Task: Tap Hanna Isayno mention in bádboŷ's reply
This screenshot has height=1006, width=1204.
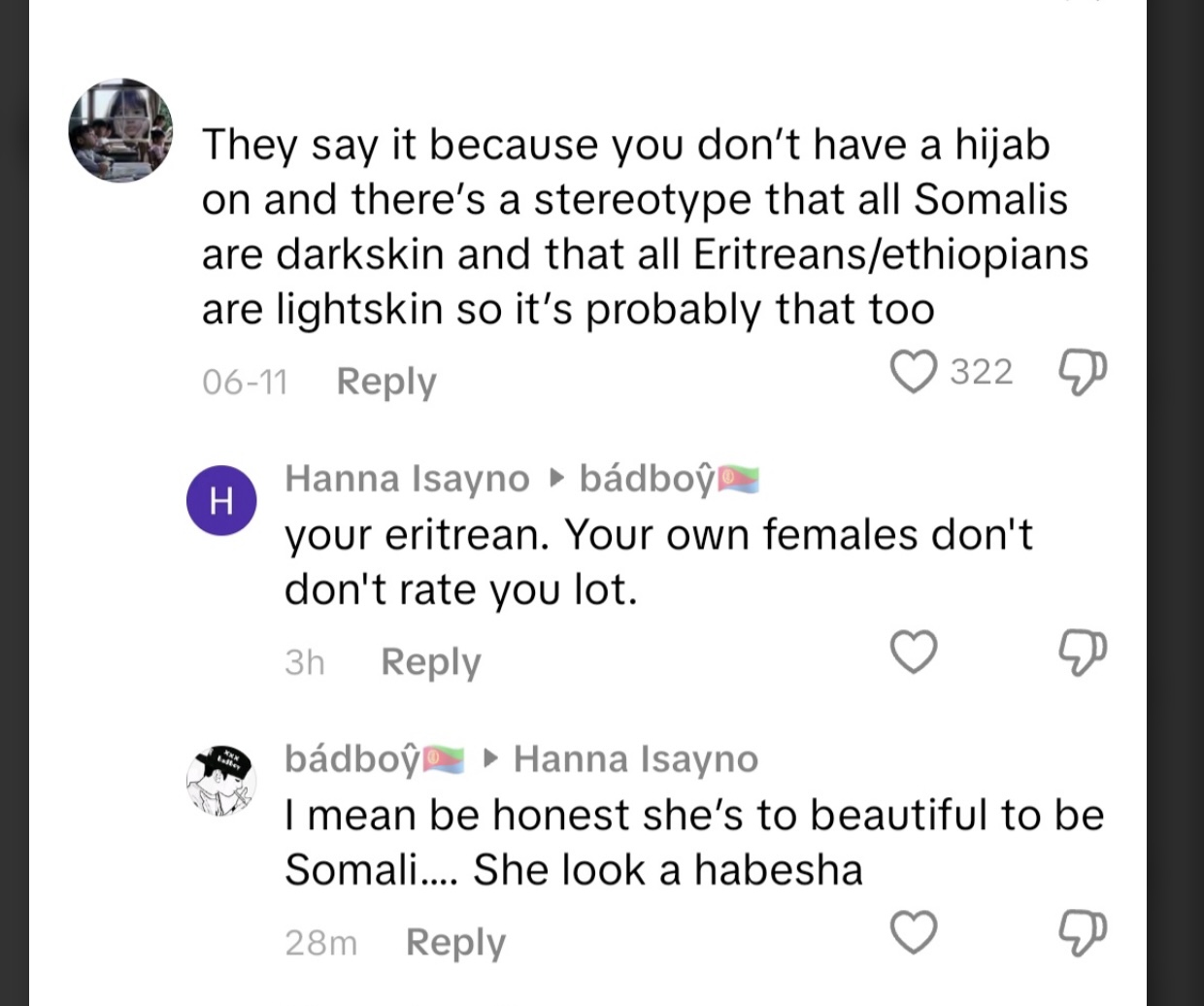Action: 636,758
